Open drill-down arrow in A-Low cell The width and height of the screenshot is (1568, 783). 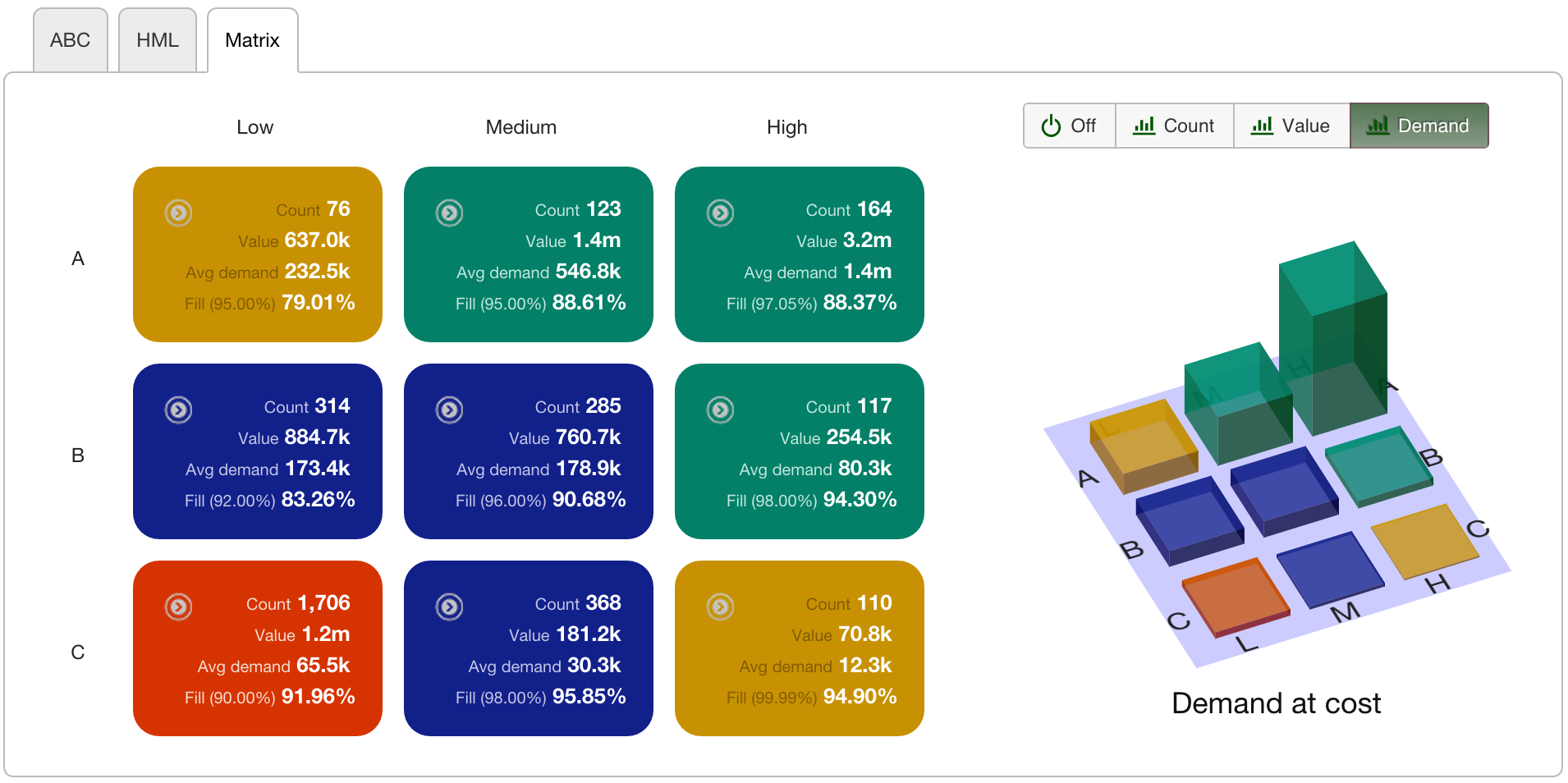(179, 213)
